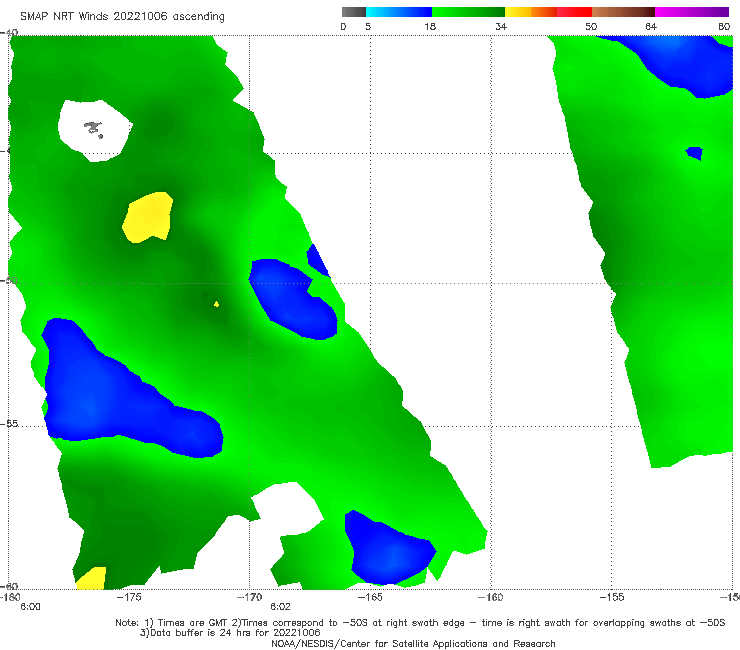This screenshot has height=650, width=740.
Task: Click the color bar label '18'
Action: (x=430, y=26)
